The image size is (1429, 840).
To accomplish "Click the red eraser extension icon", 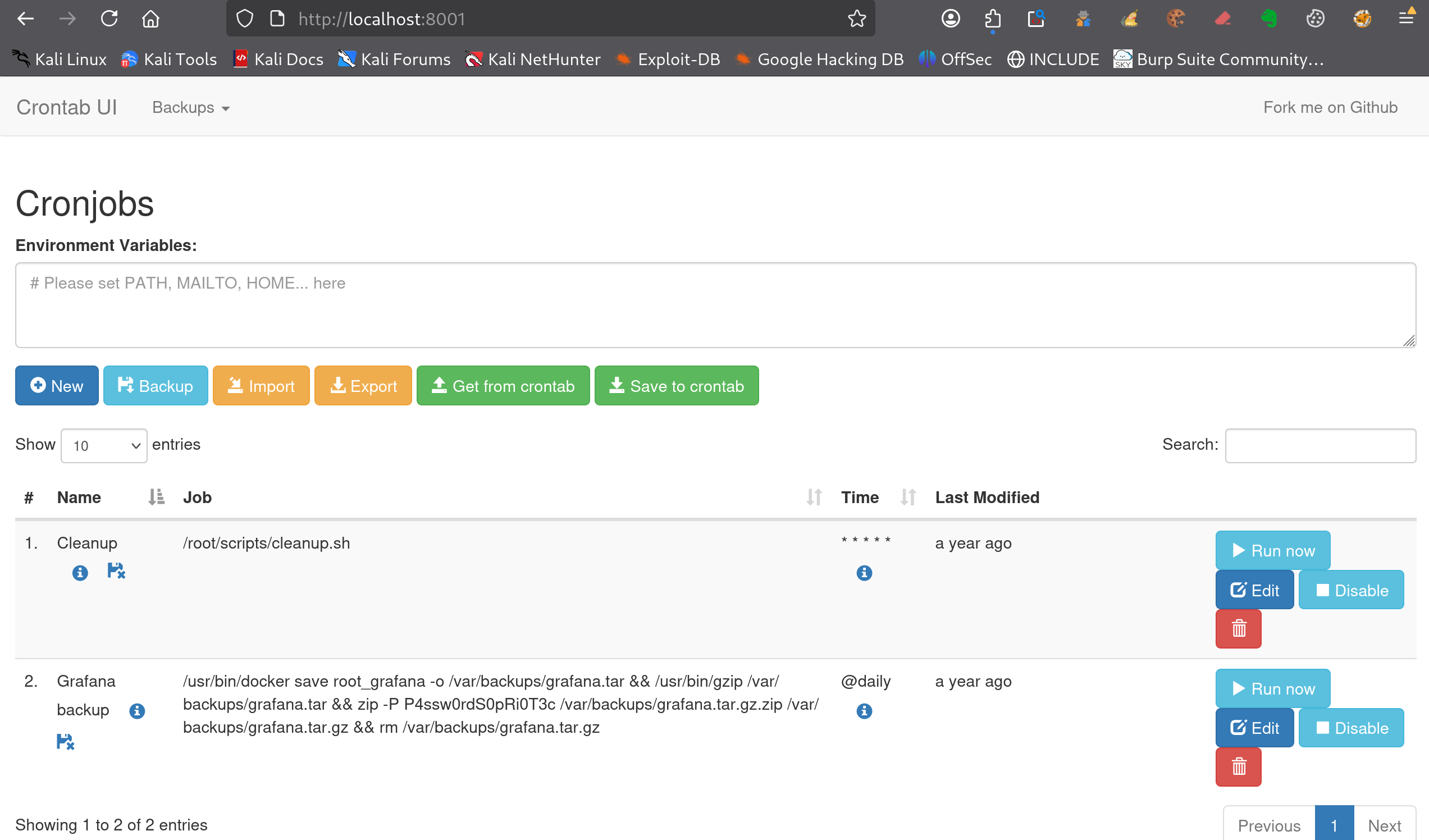I will (1222, 19).
